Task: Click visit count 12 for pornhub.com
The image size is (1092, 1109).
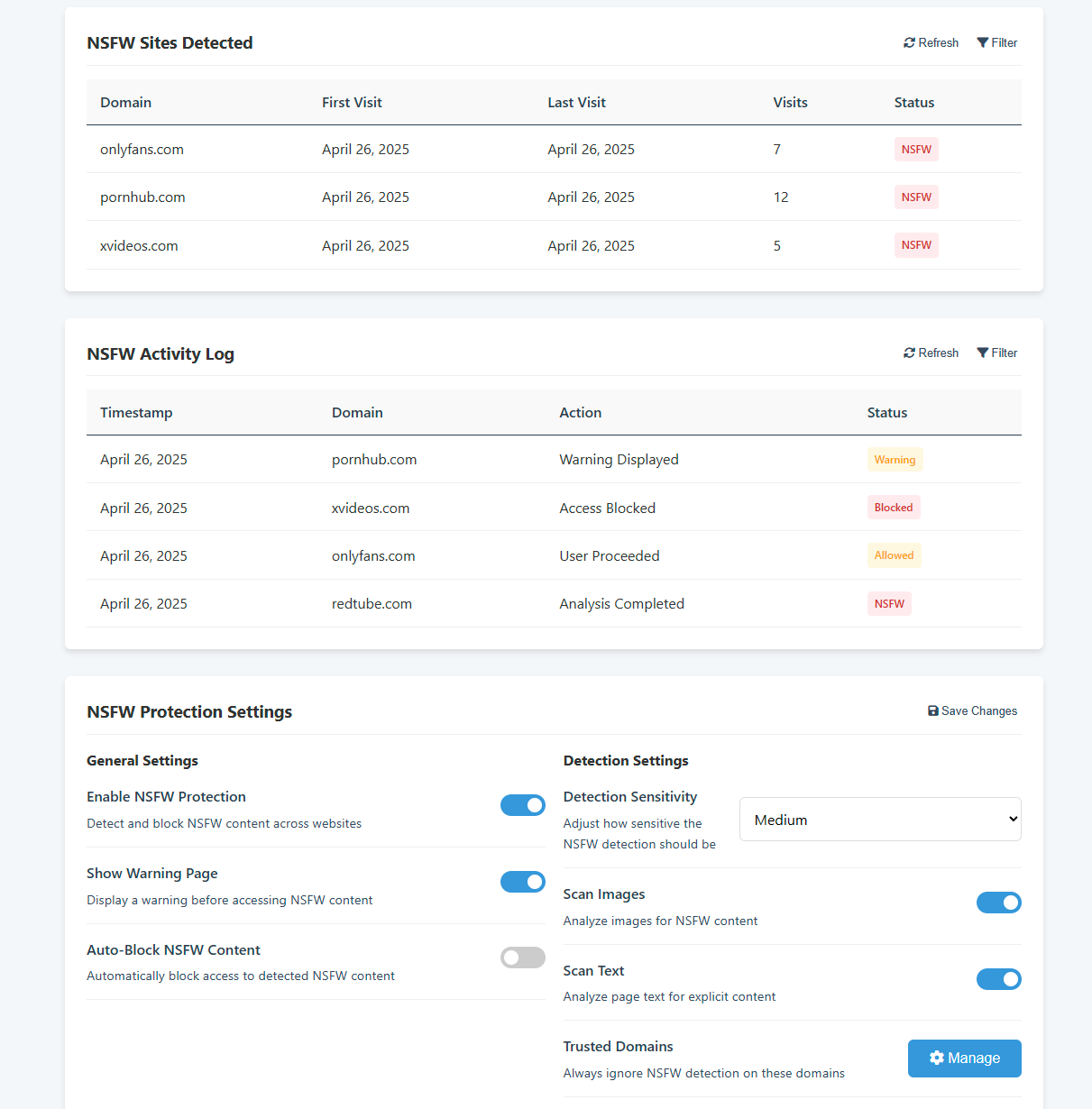Action: (x=781, y=197)
